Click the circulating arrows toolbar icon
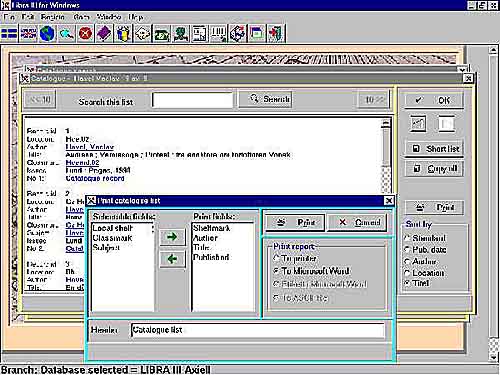The width and height of the screenshot is (500, 375). (x=237, y=33)
